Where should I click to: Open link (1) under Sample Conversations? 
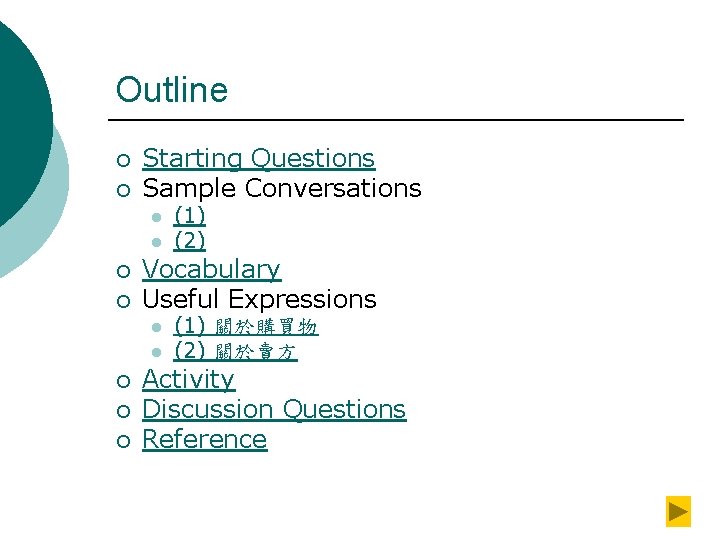point(189,216)
